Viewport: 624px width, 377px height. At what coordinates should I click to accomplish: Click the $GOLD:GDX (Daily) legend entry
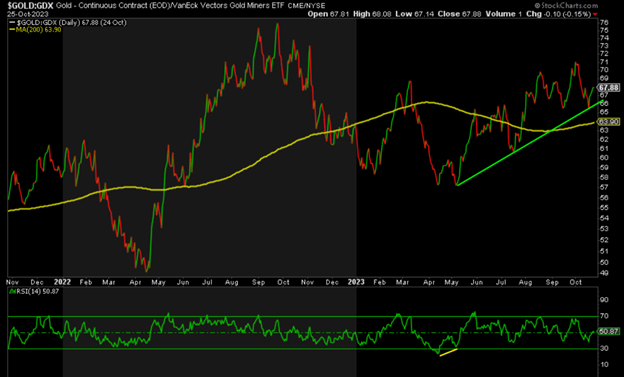(x=68, y=23)
